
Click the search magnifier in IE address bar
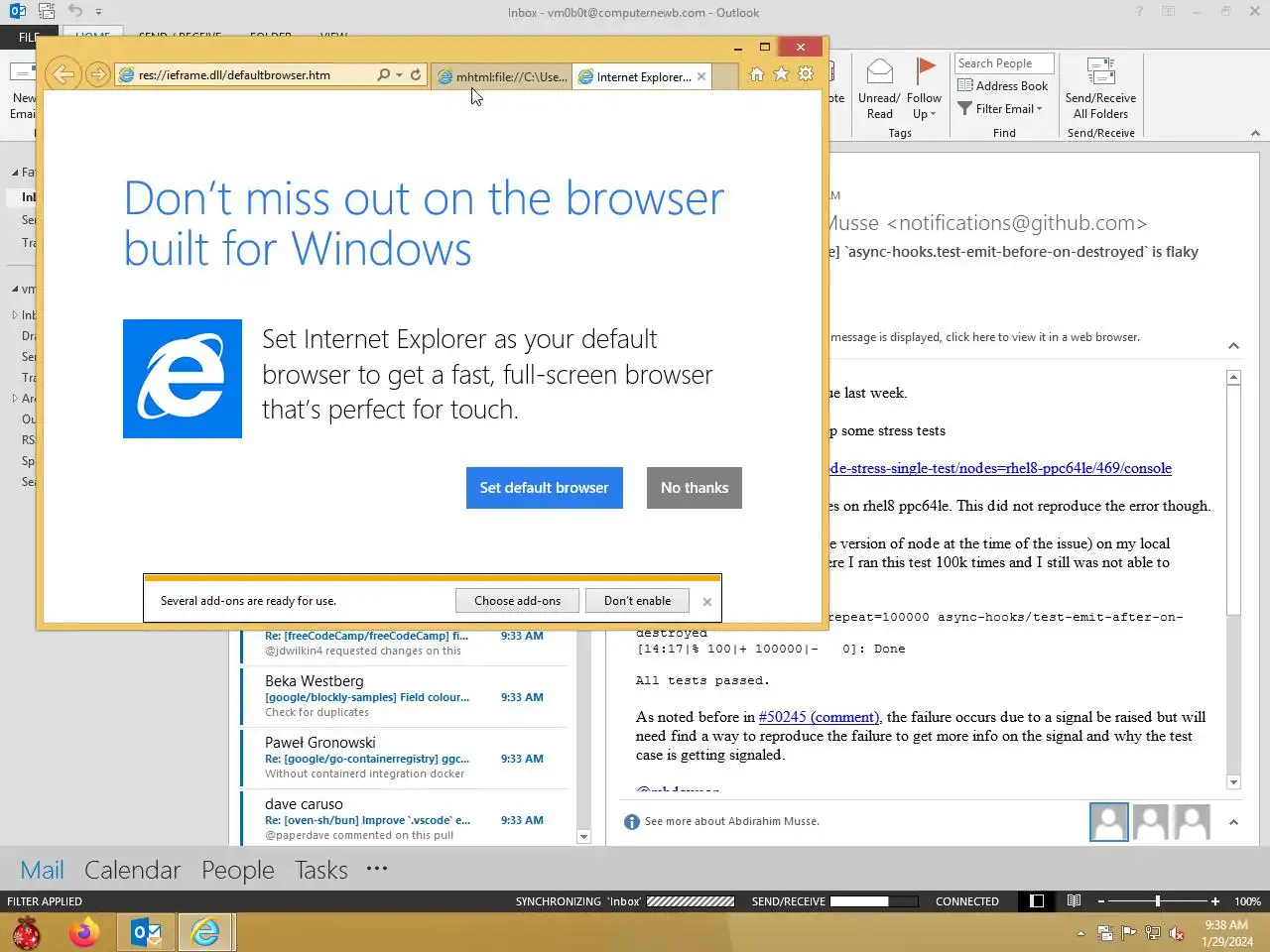tap(383, 75)
